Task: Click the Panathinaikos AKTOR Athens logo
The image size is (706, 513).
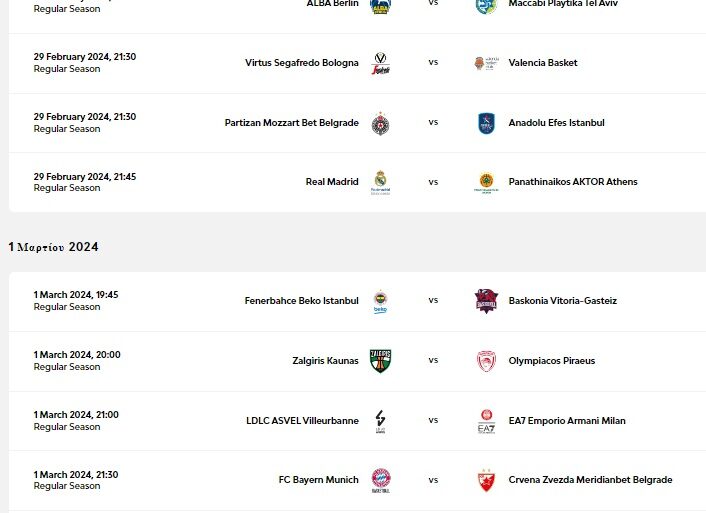Action: 486,182
